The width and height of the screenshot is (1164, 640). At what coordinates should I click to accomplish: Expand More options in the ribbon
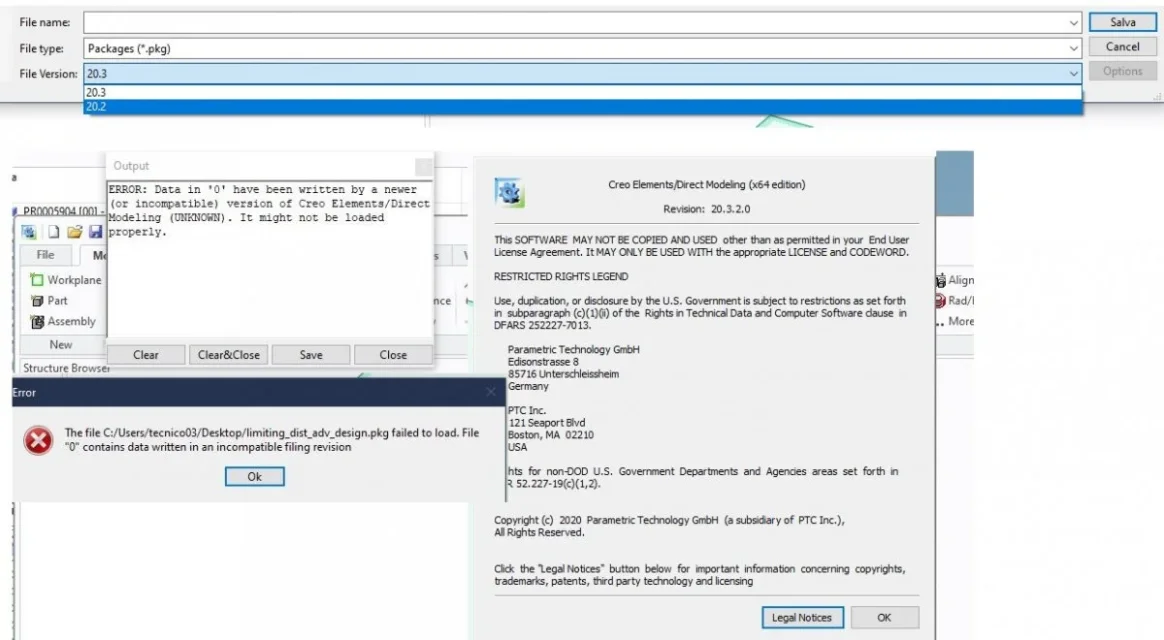pyautogui.click(x=955, y=321)
